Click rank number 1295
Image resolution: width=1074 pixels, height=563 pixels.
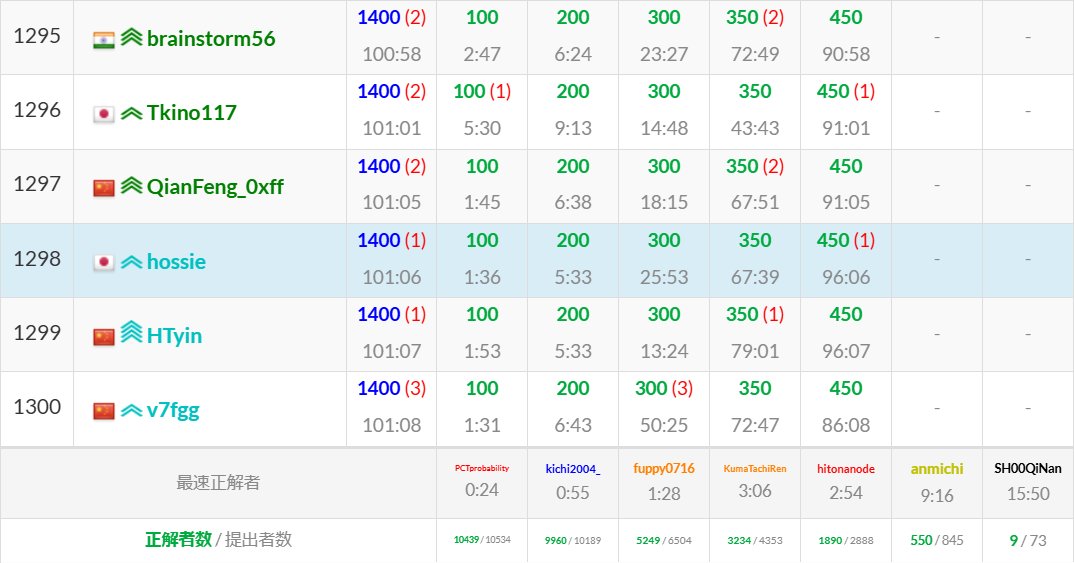pyautogui.click(x=37, y=36)
